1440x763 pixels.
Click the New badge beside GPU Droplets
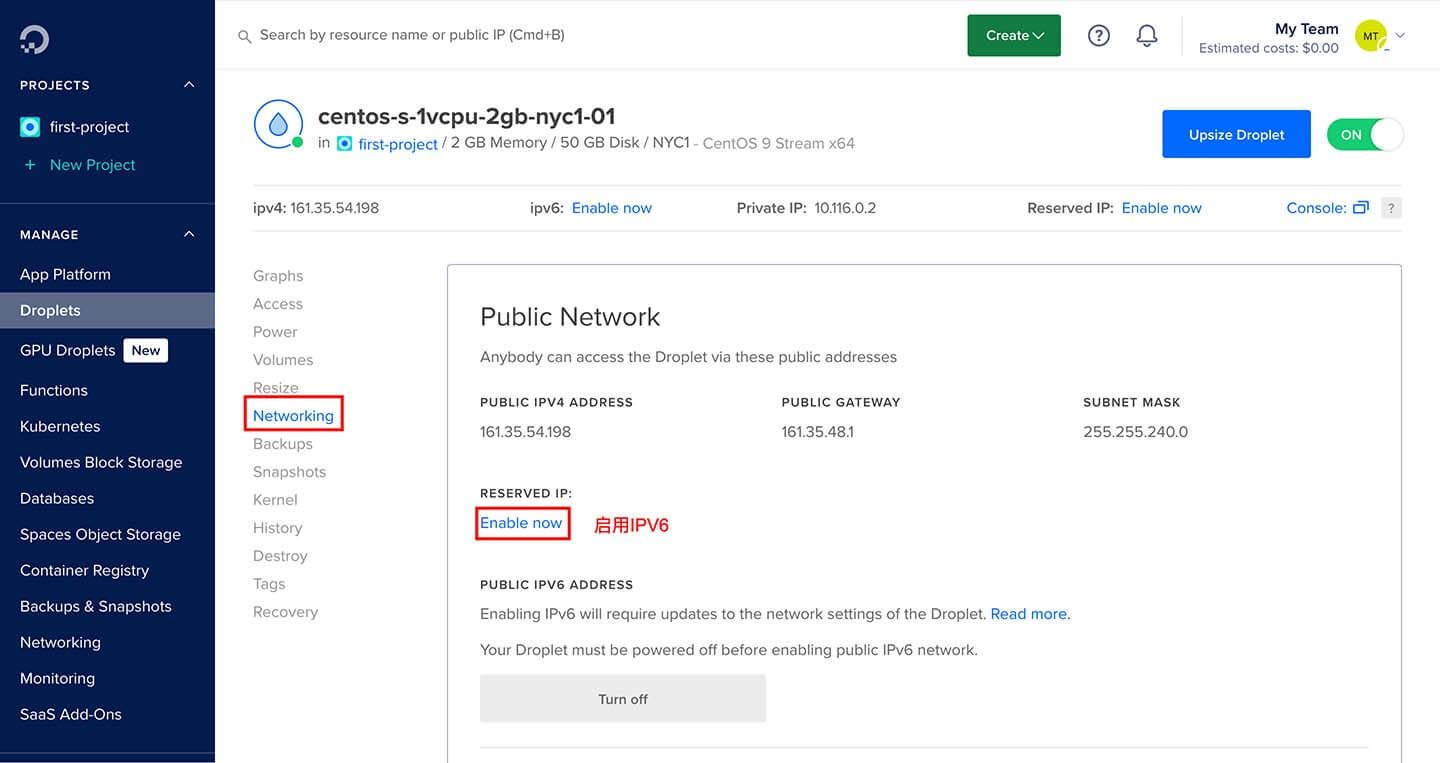coord(146,350)
